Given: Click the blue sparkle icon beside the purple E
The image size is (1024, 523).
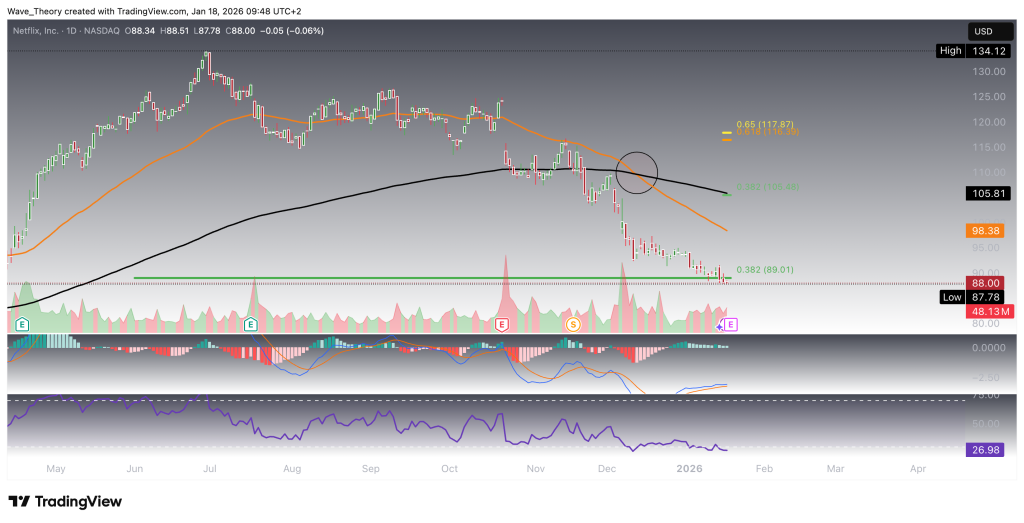Looking at the screenshot, I should [x=720, y=325].
